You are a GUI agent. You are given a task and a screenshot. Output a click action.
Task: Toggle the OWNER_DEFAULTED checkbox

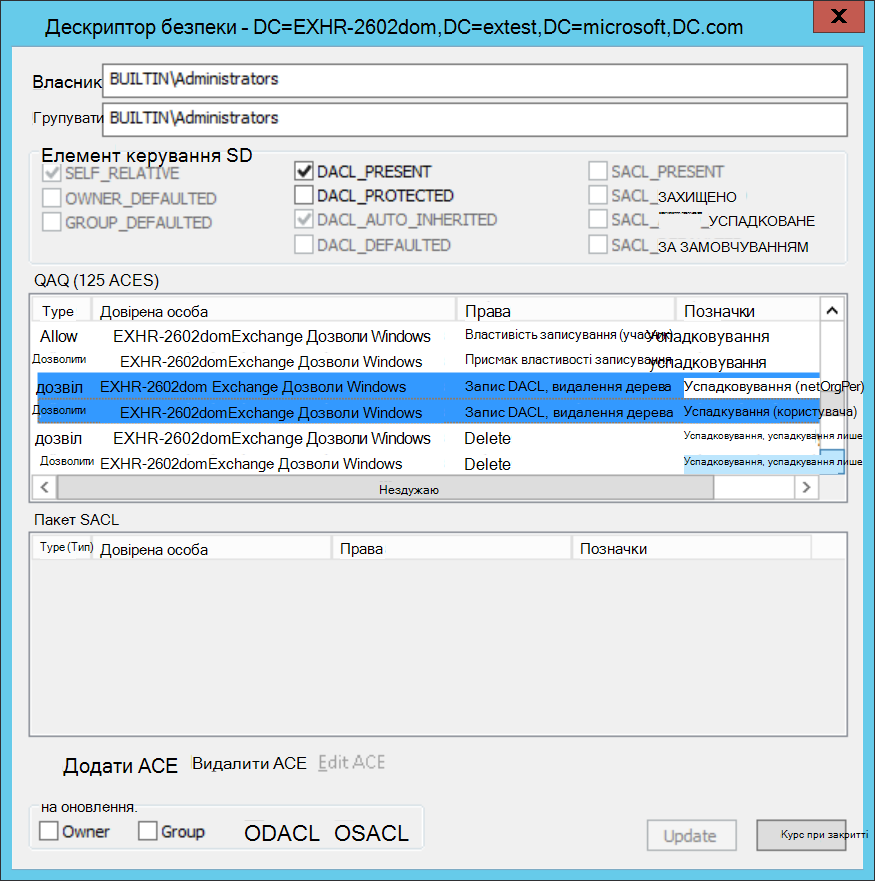(52, 198)
